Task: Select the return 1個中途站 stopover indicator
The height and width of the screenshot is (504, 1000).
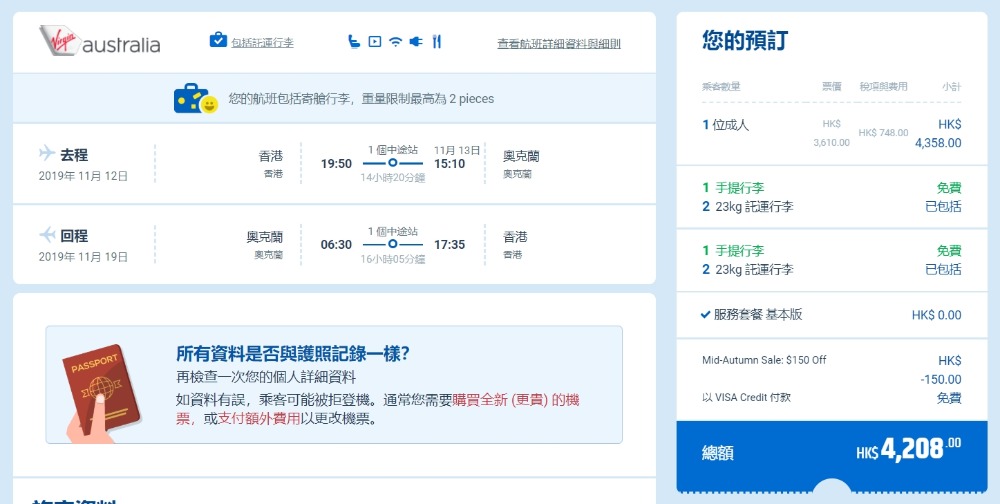Action: click(x=392, y=243)
